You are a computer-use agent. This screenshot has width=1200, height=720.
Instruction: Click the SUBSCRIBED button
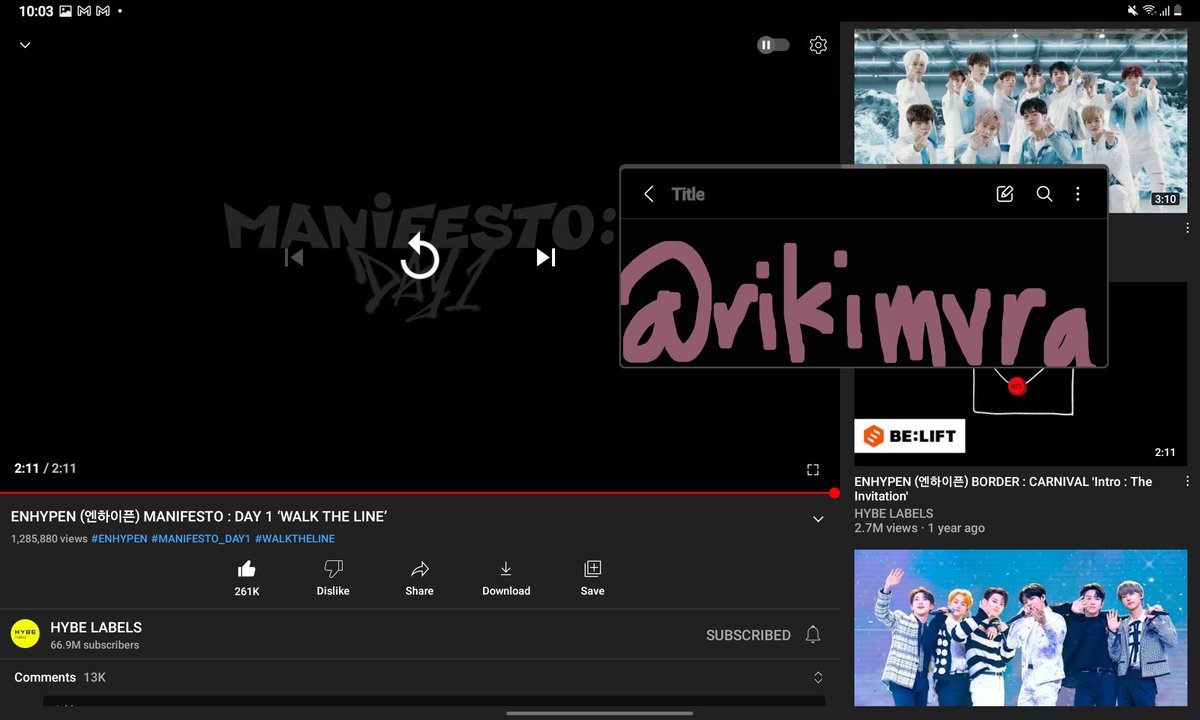748,635
